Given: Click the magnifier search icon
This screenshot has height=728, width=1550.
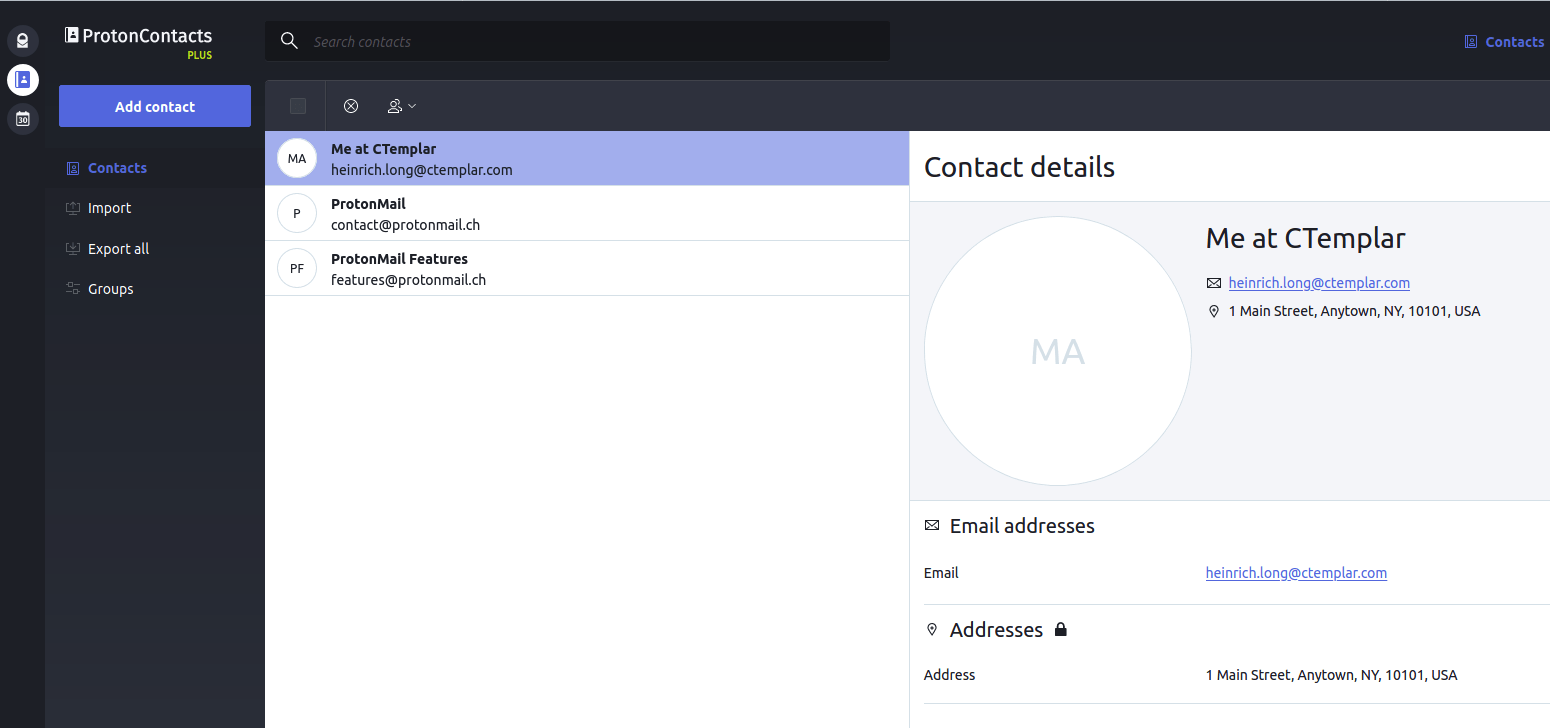Looking at the screenshot, I should coord(289,41).
